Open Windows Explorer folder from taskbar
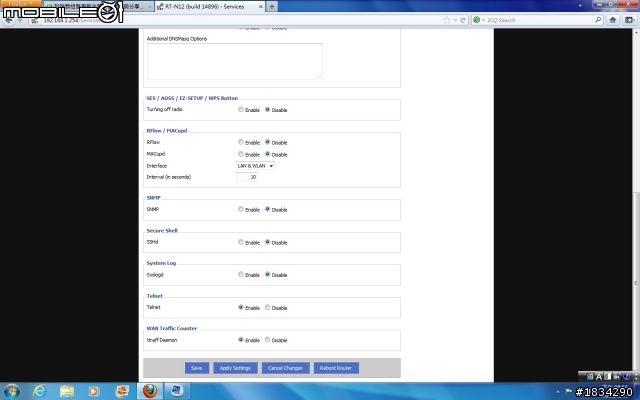 (67, 391)
